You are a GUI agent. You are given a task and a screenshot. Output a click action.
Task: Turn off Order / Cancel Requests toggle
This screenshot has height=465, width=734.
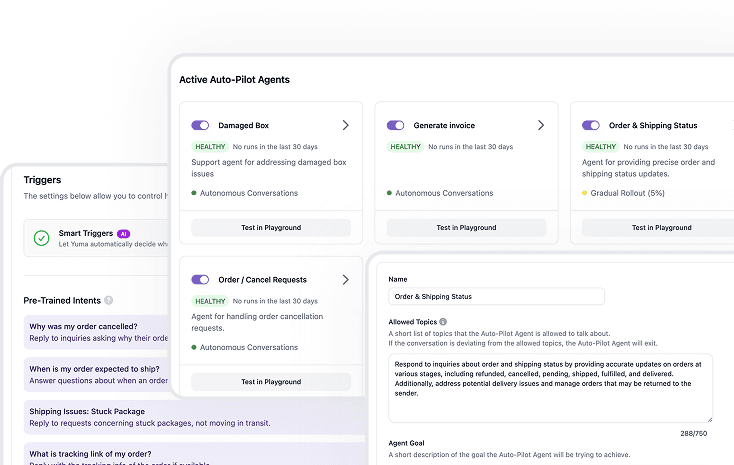(x=200, y=280)
